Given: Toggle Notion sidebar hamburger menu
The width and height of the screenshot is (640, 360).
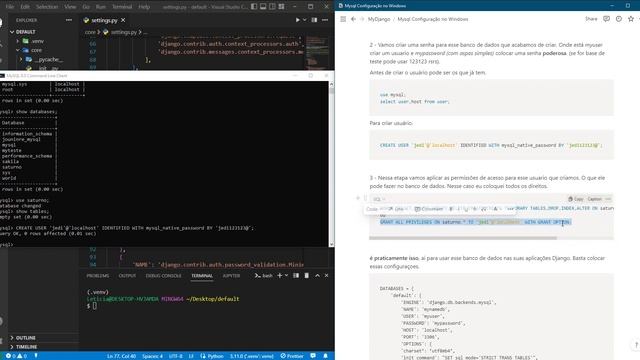Looking at the screenshot, I should (343, 19).
